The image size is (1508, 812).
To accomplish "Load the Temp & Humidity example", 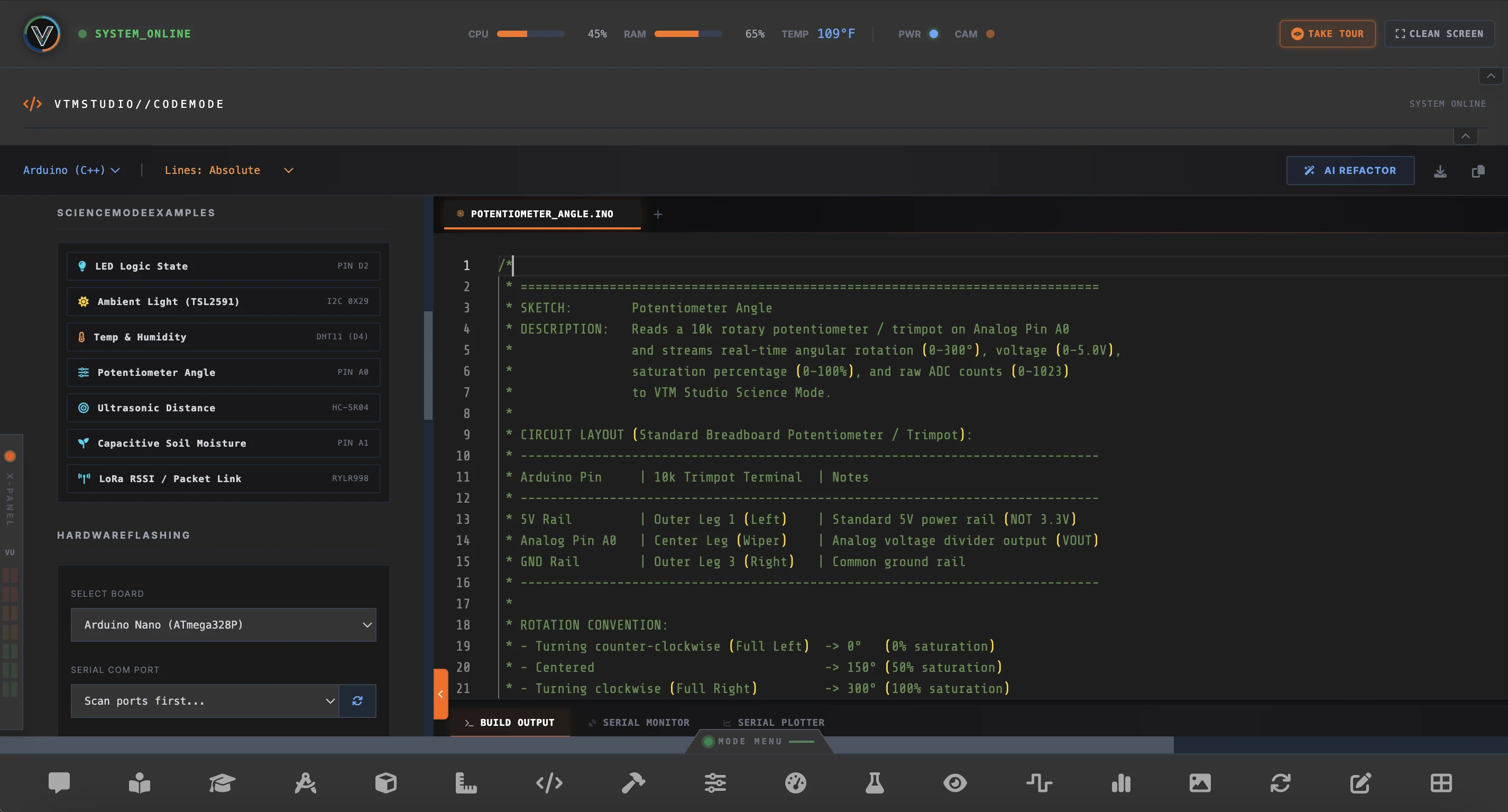I will point(223,337).
